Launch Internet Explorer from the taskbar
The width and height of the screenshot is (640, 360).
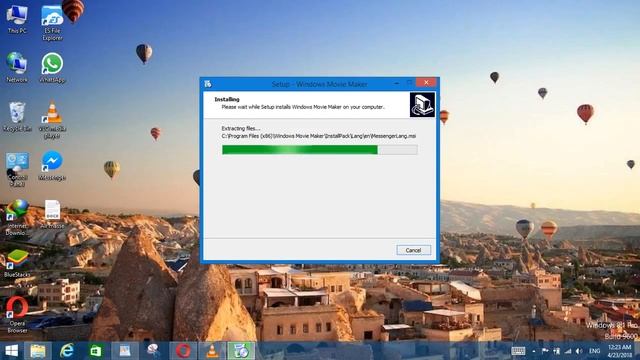pyautogui.click(x=67, y=351)
